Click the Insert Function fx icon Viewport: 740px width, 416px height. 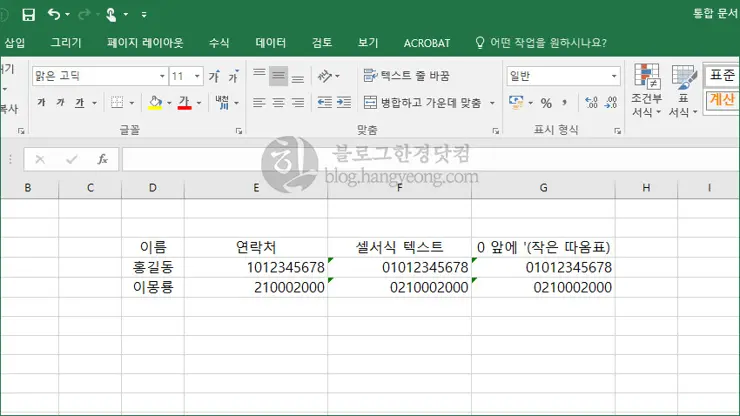[x=102, y=160]
